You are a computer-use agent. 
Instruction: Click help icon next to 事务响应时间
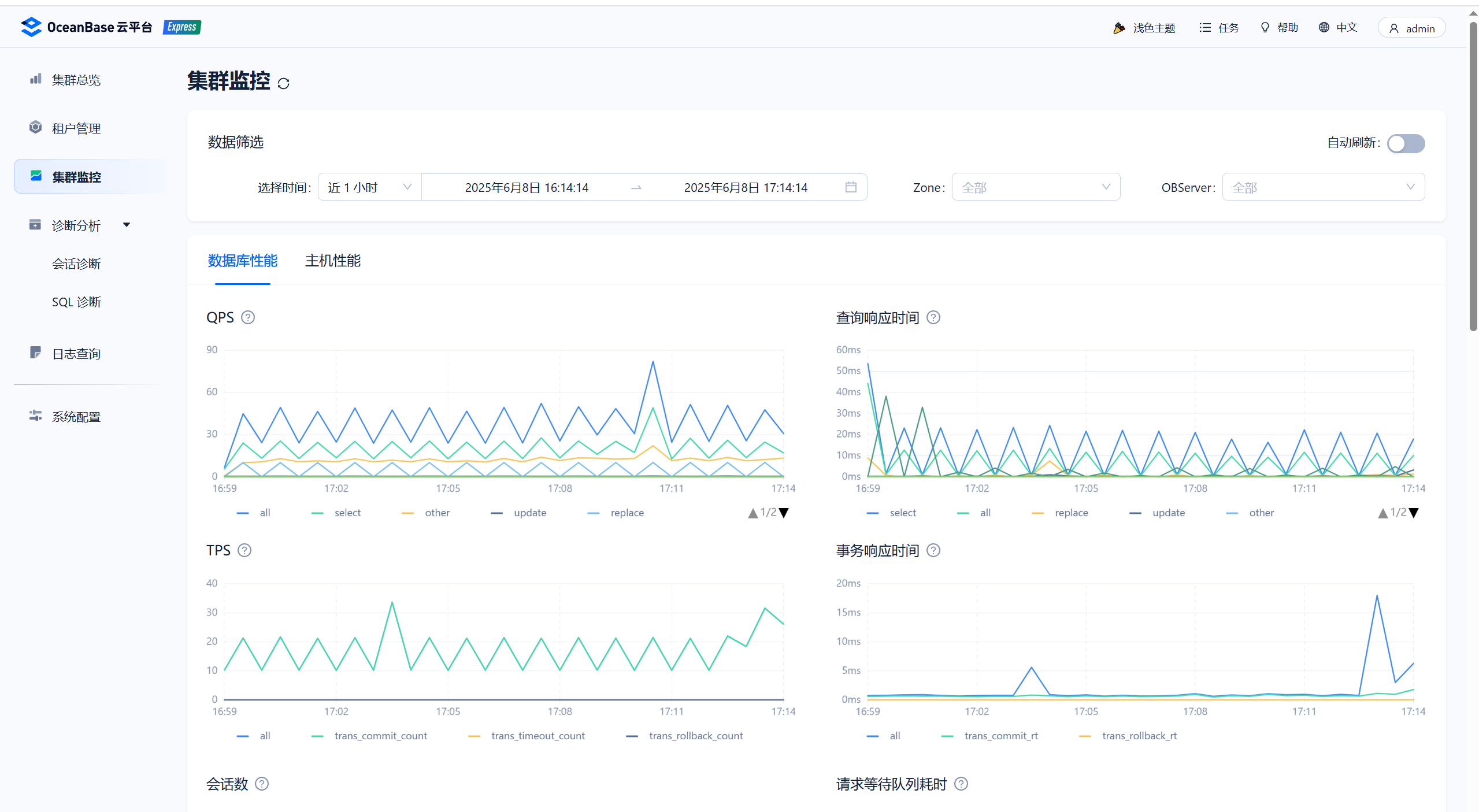click(x=933, y=550)
